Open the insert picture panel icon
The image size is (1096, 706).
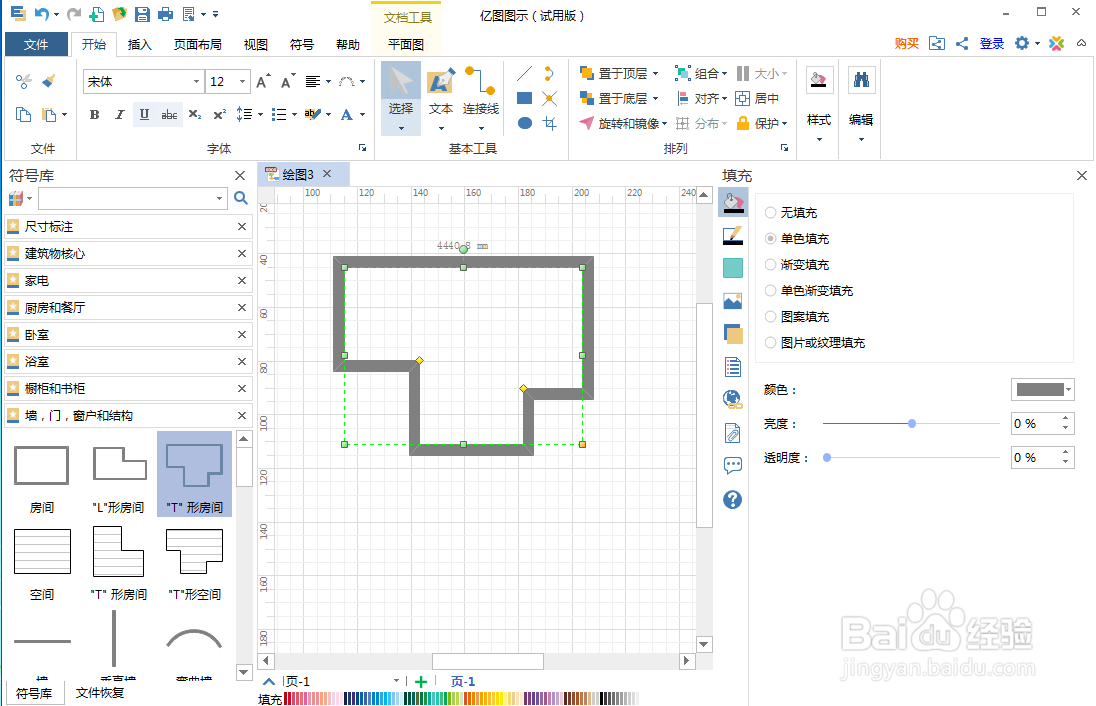733,301
